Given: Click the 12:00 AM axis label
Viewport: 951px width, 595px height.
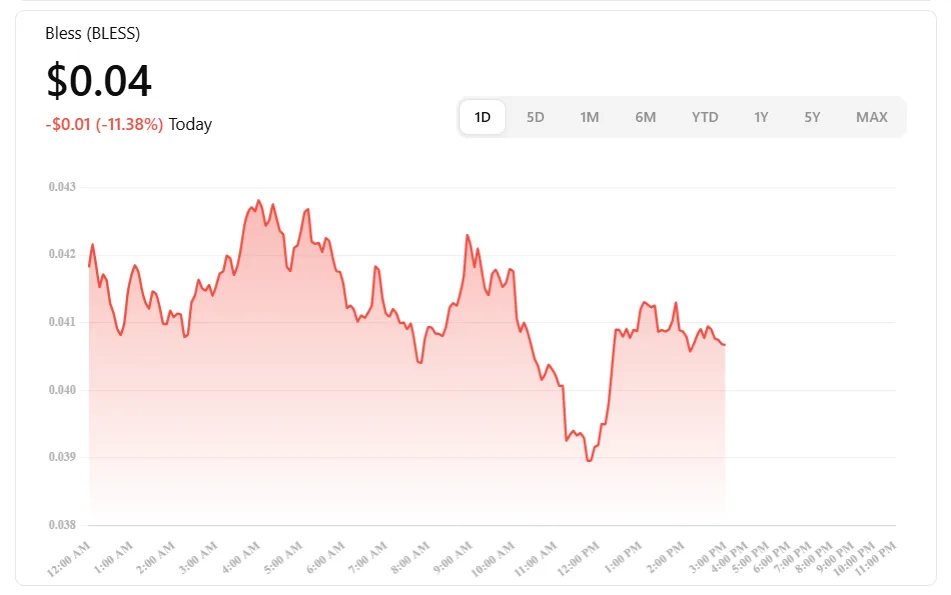Looking at the screenshot, I should (x=70, y=558).
